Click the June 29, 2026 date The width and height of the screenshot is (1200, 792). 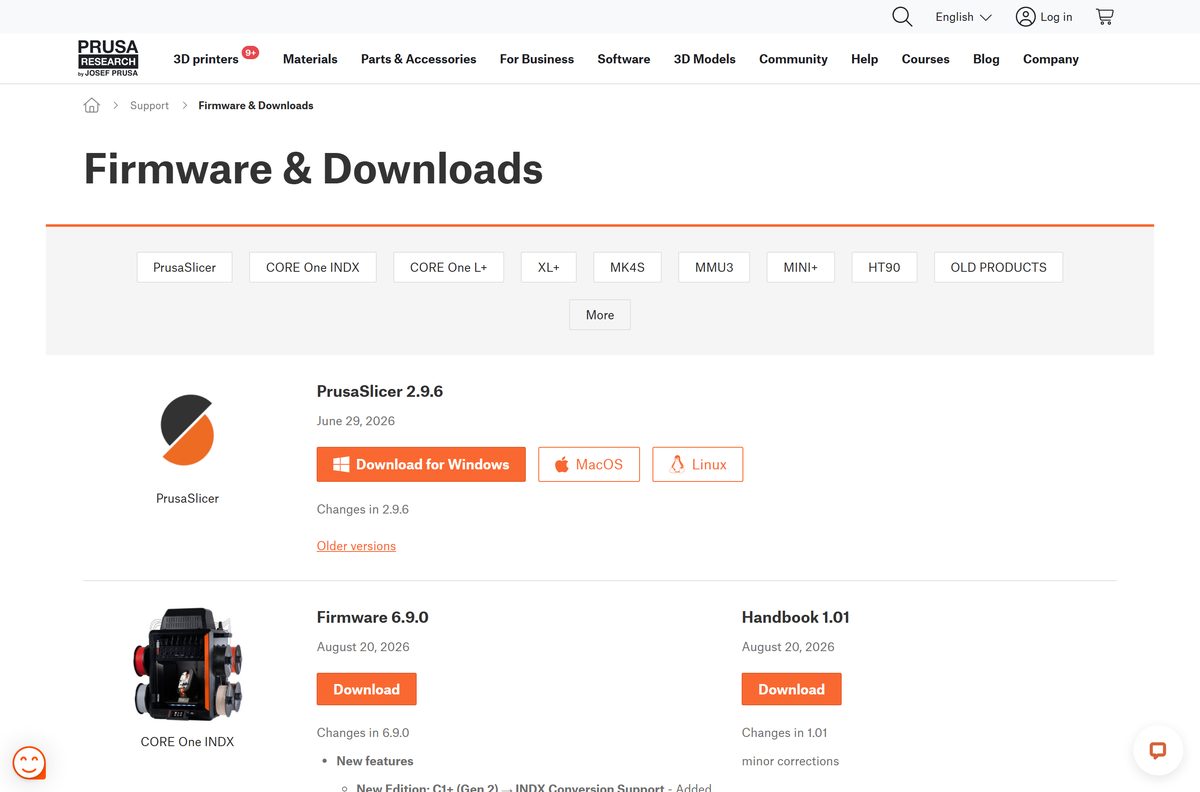tap(356, 421)
